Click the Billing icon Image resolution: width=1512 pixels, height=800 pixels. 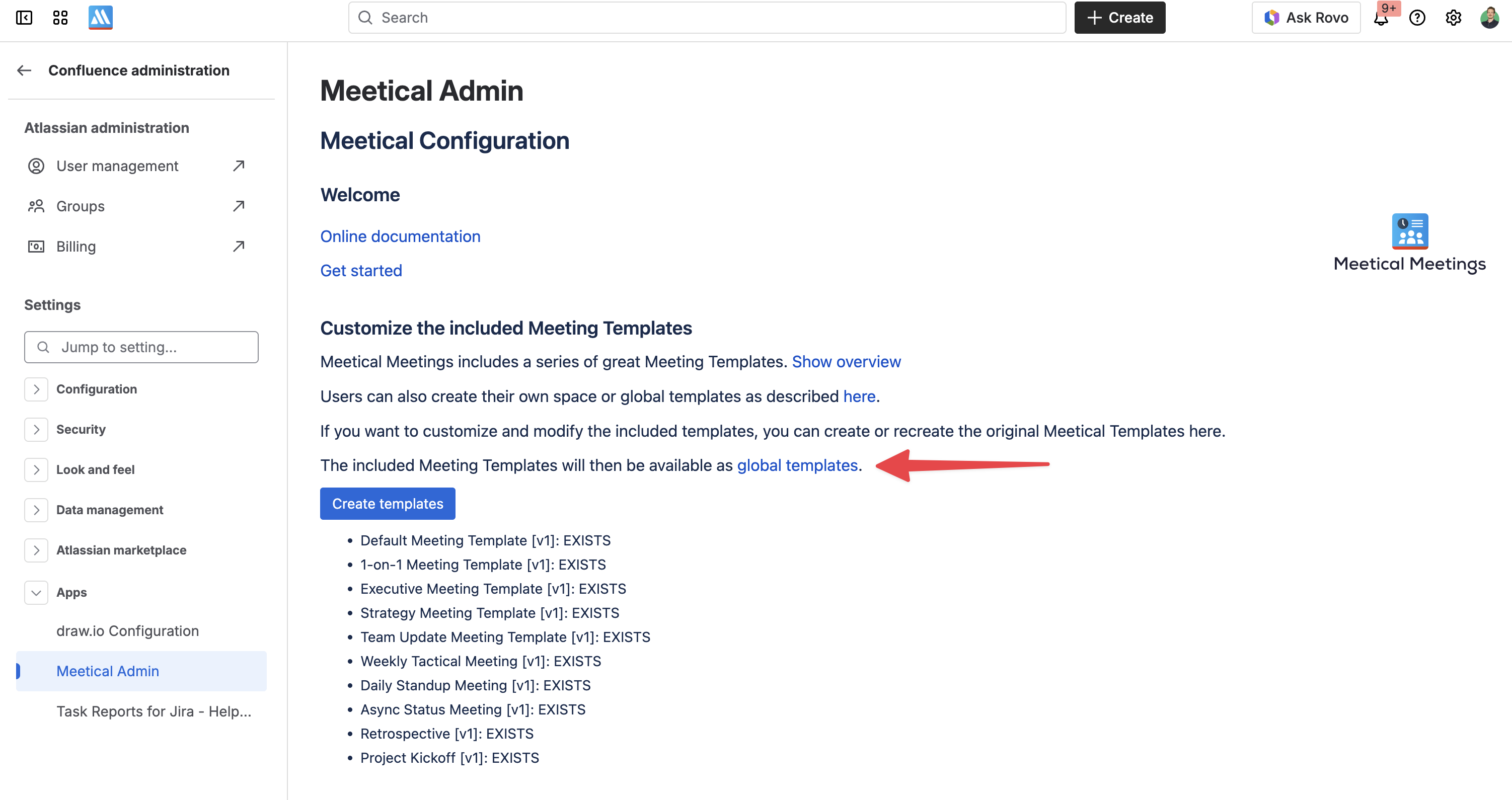36,247
